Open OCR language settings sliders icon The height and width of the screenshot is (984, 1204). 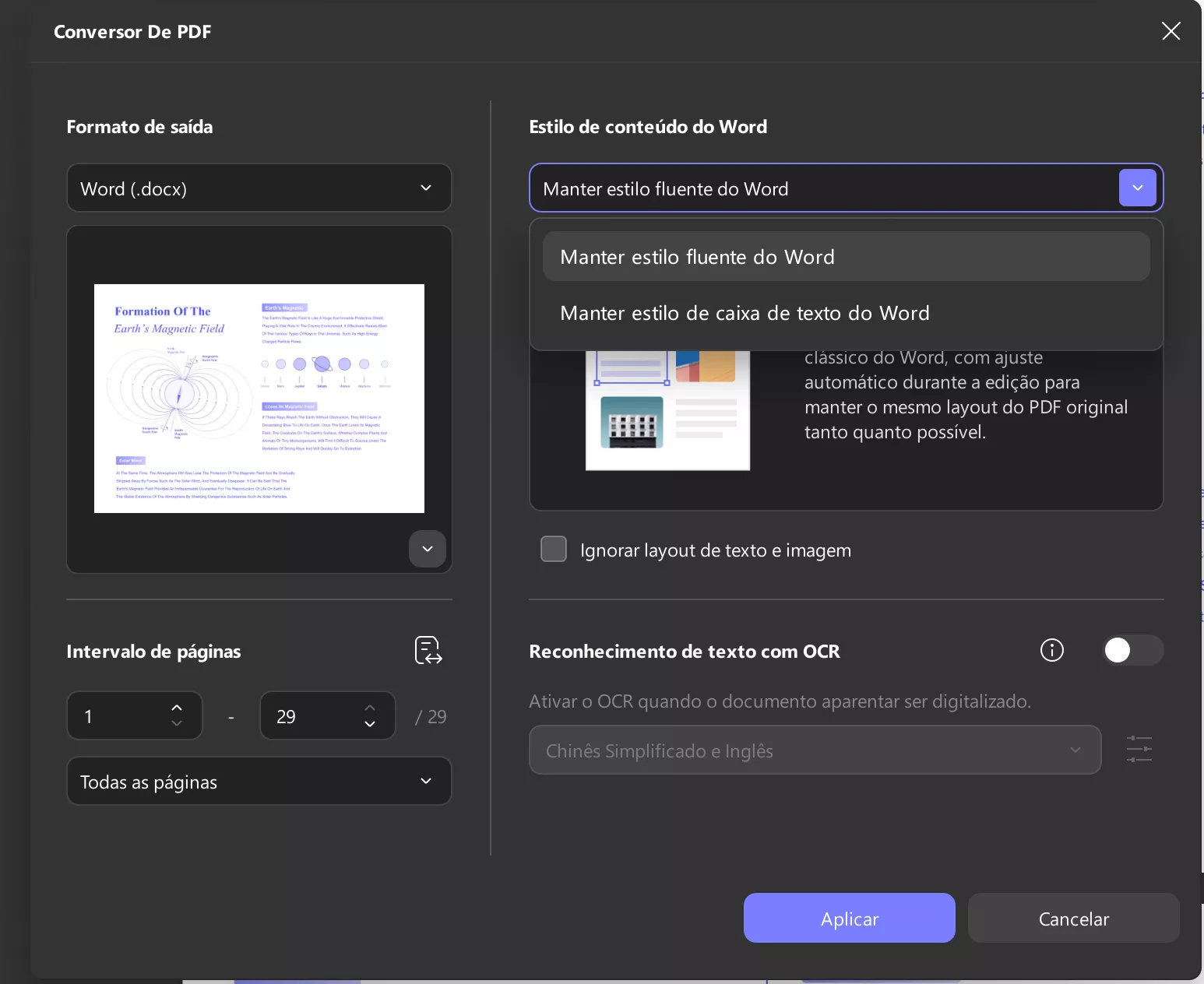[x=1139, y=749]
